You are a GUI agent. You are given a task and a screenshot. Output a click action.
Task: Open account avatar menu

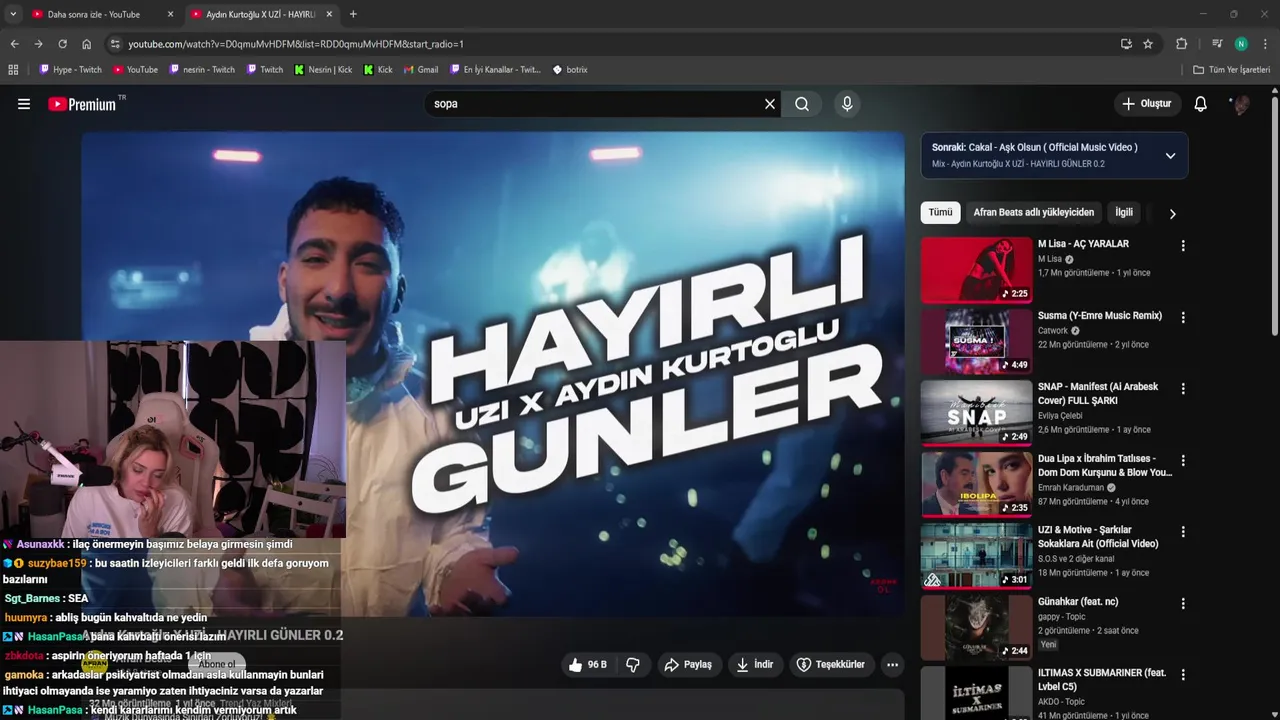pyautogui.click(x=1240, y=104)
